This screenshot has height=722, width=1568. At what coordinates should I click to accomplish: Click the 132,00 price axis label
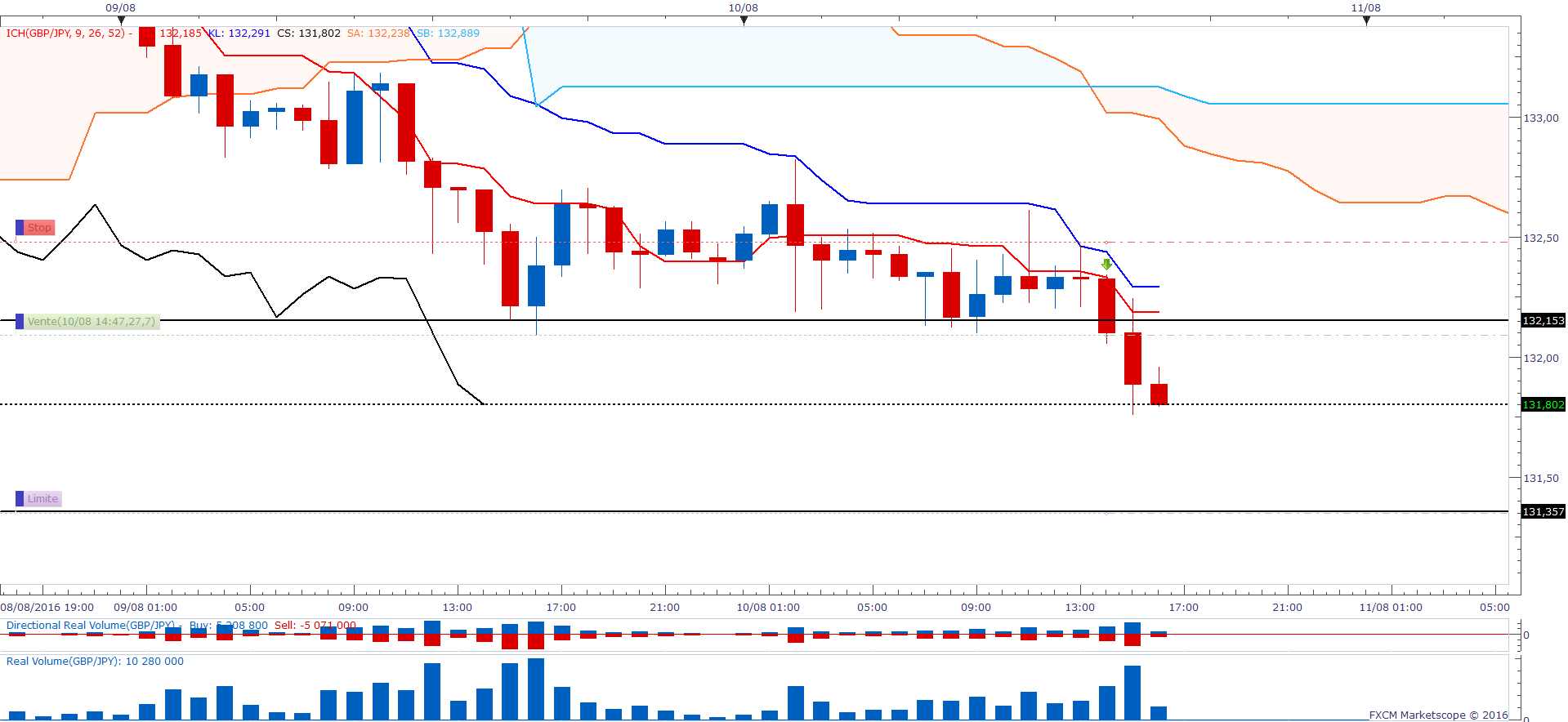click(x=1541, y=359)
